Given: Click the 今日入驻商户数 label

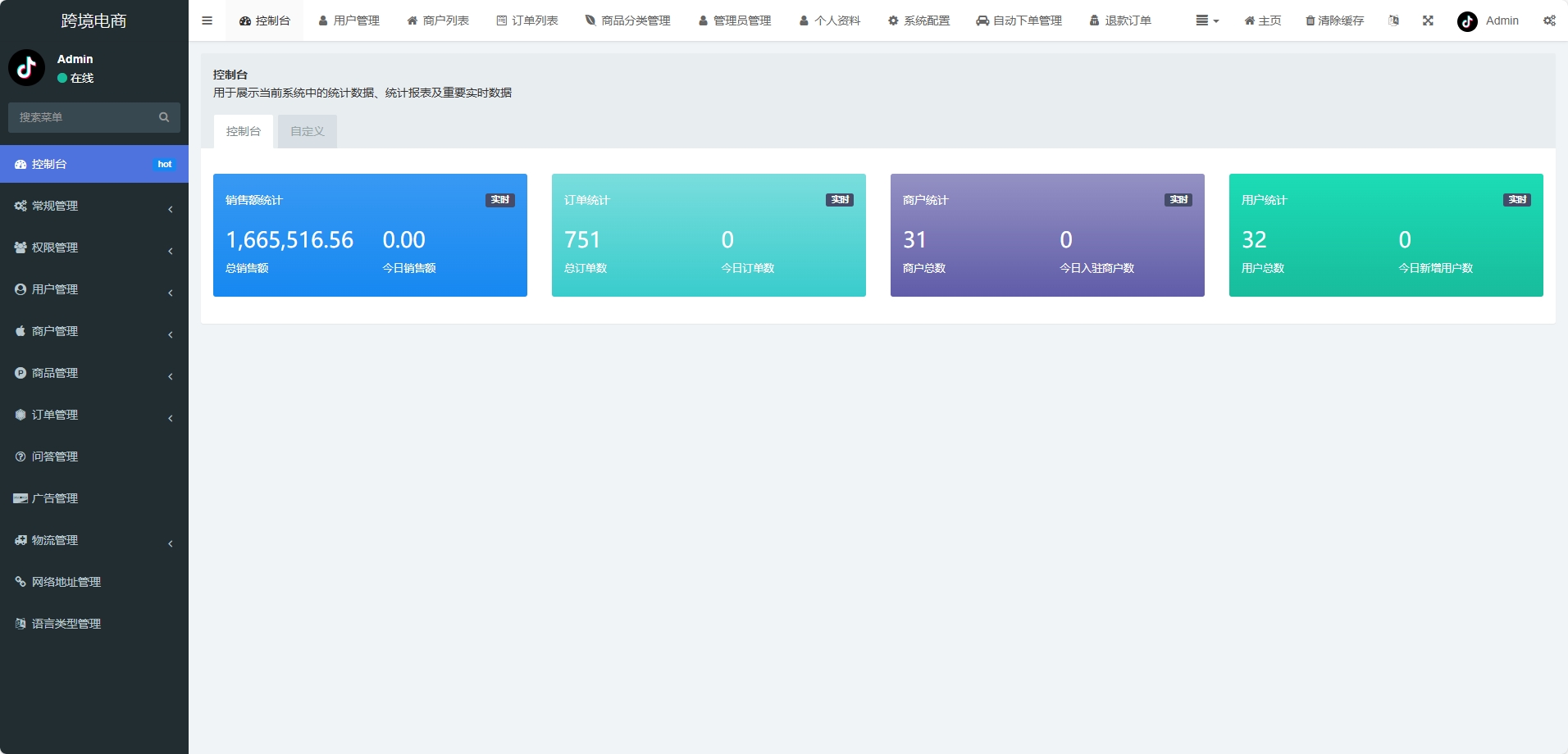Looking at the screenshot, I should point(1097,268).
